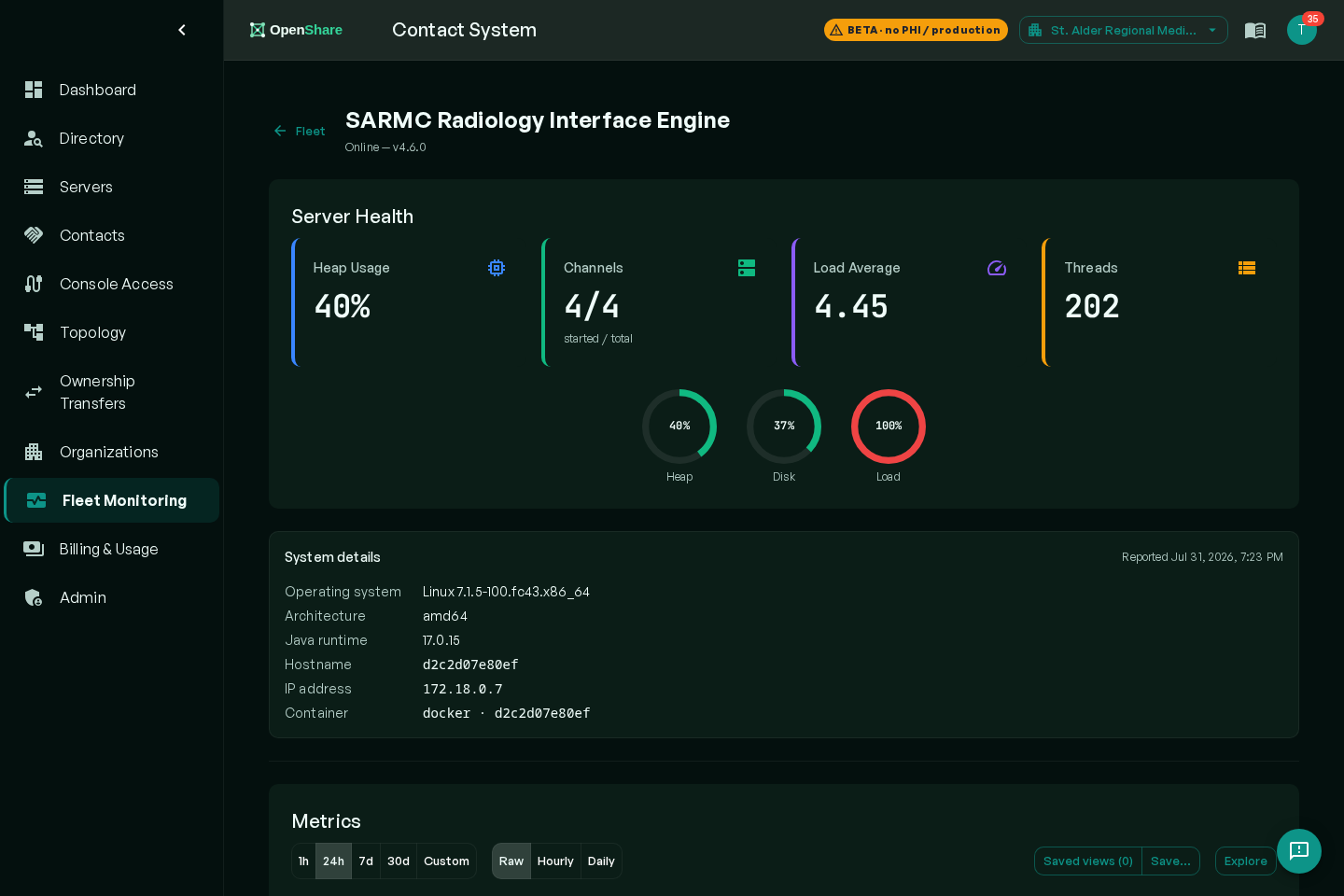The height and width of the screenshot is (896, 1344).
Task: Open Console Access in the sidebar
Action: tap(112, 284)
